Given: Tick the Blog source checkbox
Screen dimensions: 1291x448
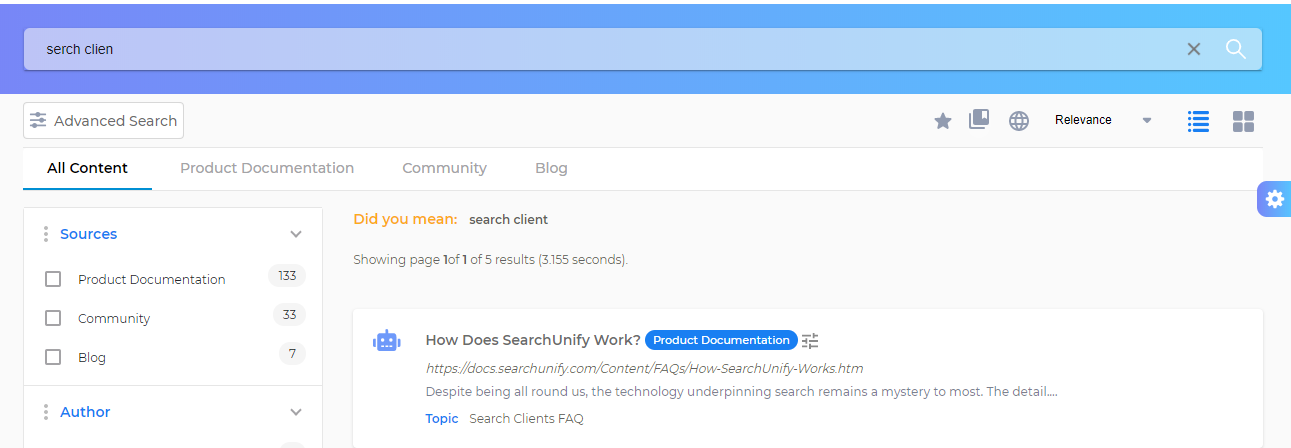Looking at the screenshot, I should pos(53,357).
